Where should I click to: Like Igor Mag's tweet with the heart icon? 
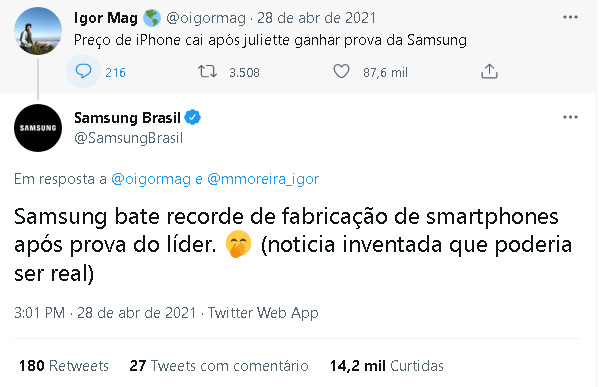341,72
